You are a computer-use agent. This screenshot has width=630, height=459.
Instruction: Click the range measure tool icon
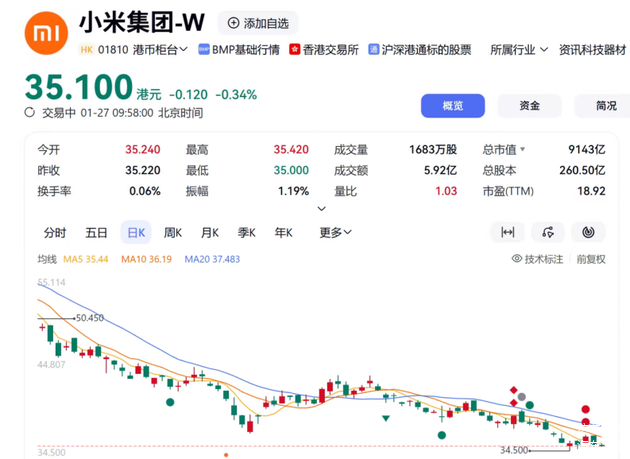pyautogui.click(x=507, y=233)
